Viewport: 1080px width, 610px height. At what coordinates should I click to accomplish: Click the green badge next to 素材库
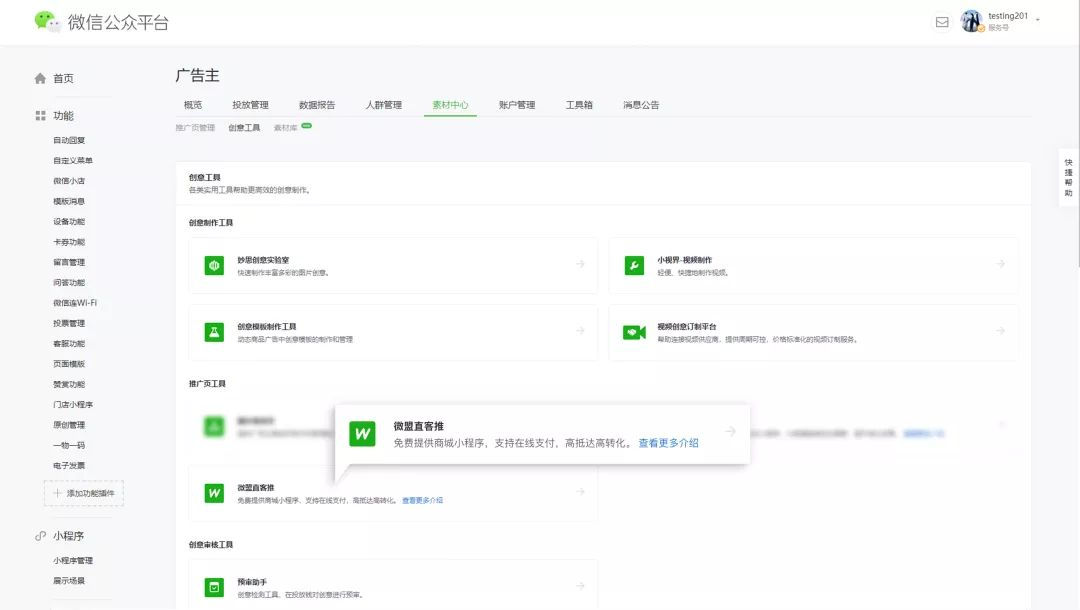pyautogui.click(x=307, y=125)
